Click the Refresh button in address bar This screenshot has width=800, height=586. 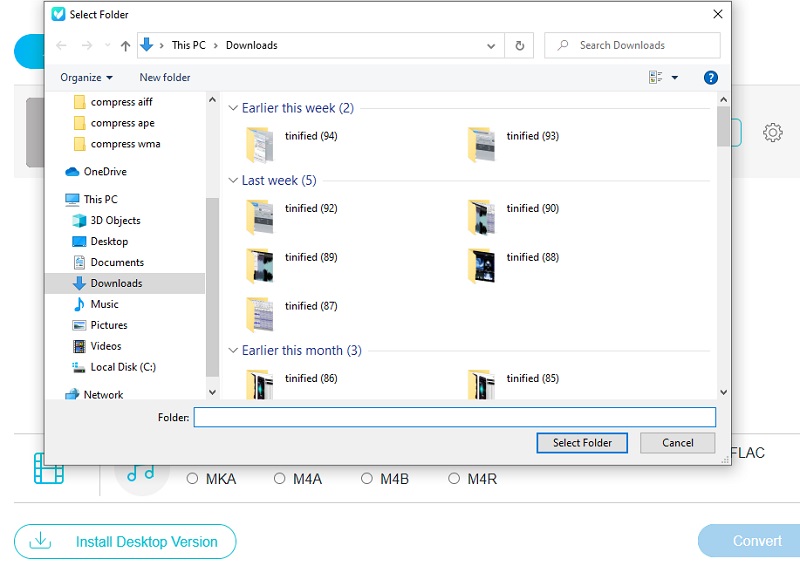coord(519,46)
